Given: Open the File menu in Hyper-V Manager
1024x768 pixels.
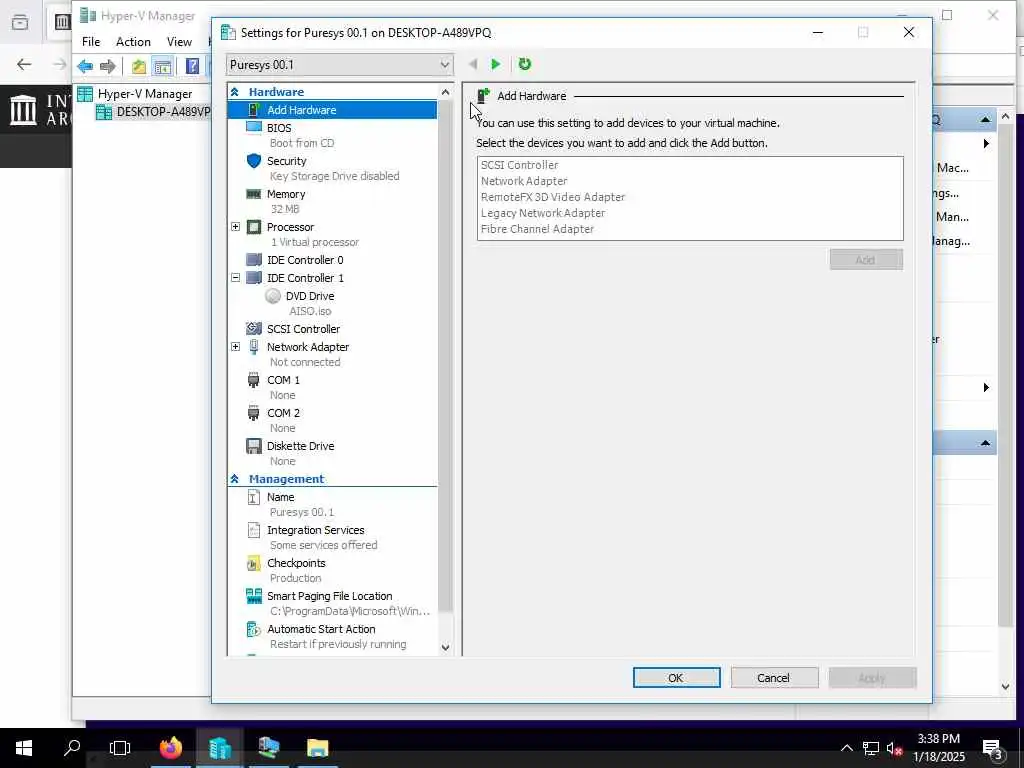Looking at the screenshot, I should tap(91, 42).
